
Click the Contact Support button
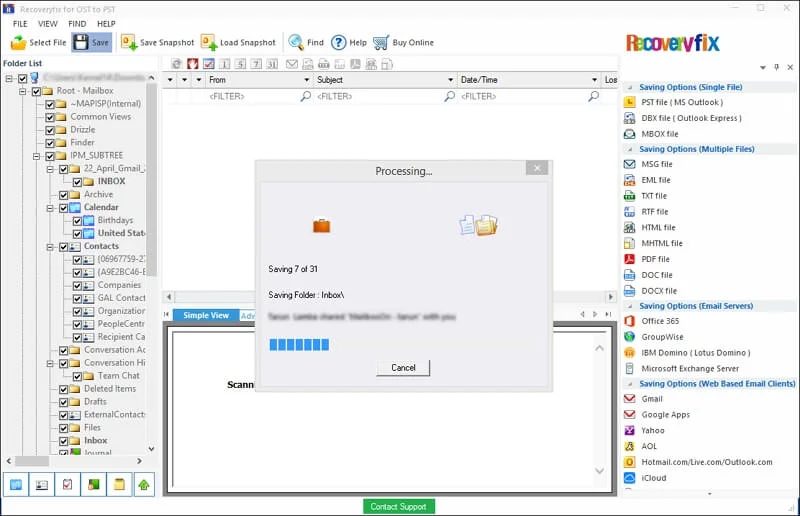[398, 506]
